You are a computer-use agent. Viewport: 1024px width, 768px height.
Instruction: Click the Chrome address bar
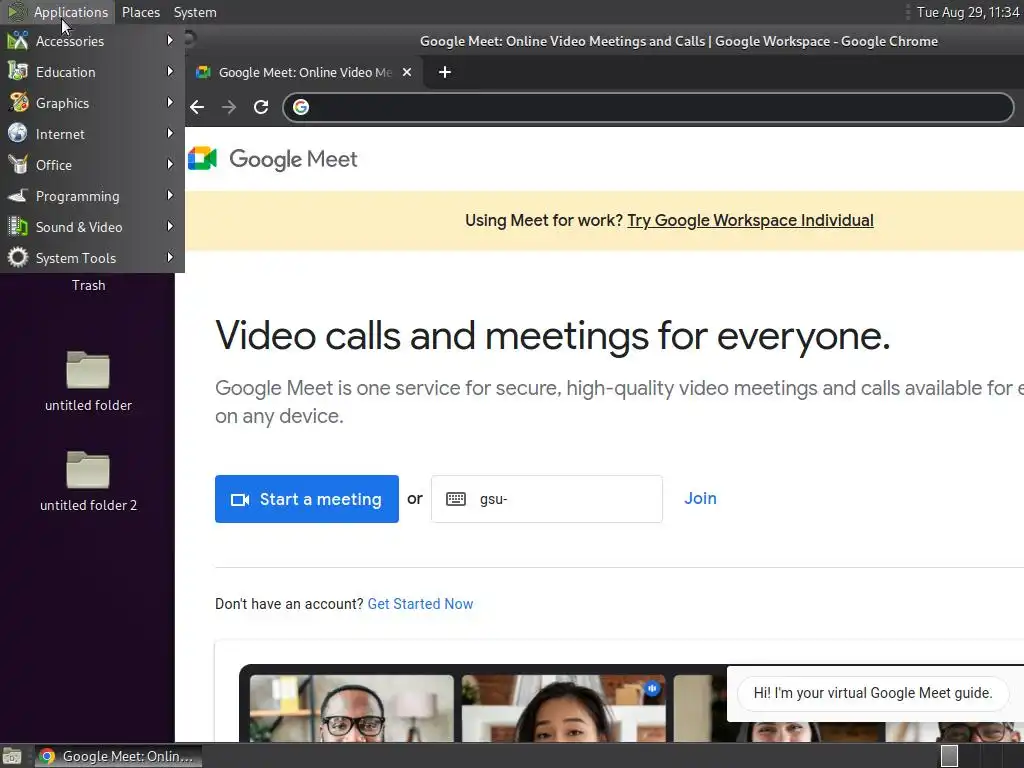(648, 107)
